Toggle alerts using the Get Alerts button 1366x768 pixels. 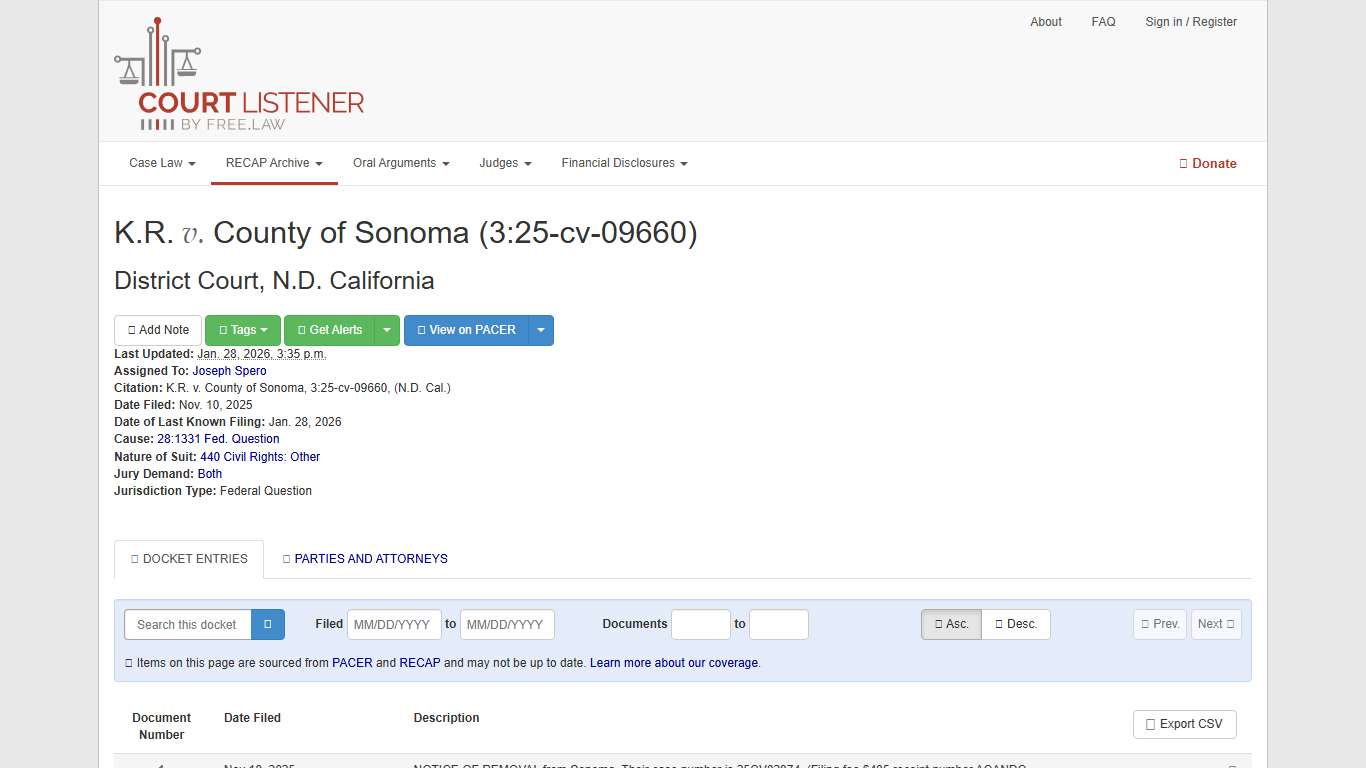coord(330,330)
